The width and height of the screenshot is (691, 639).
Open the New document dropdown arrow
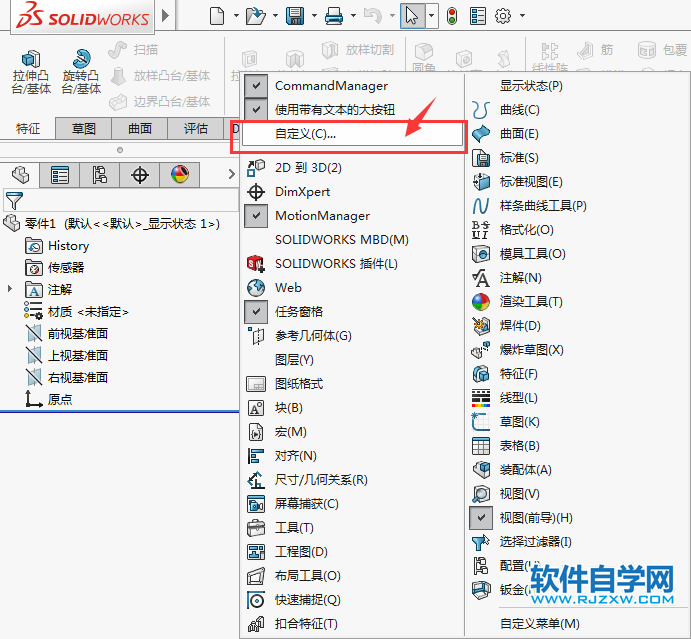[x=236, y=16]
